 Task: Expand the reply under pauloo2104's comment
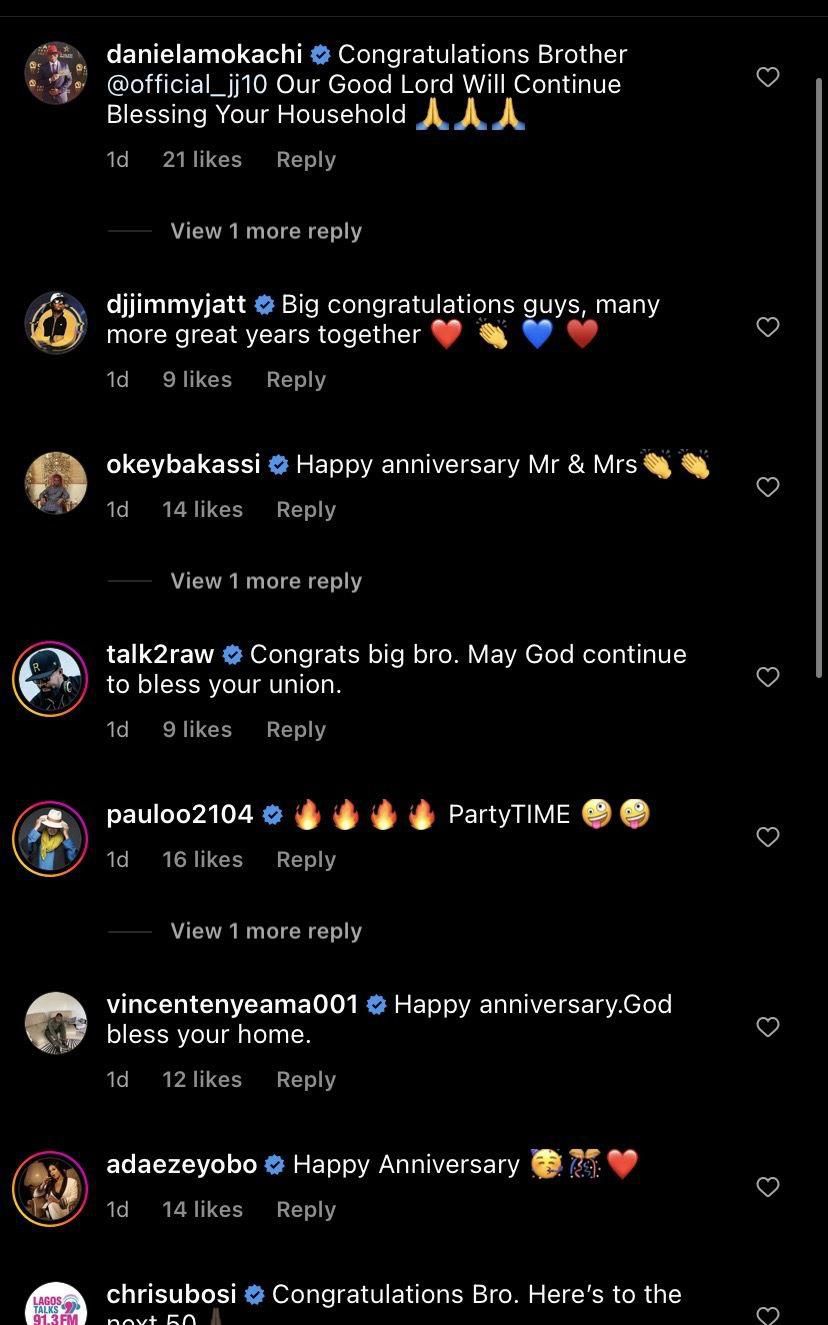point(265,930)
